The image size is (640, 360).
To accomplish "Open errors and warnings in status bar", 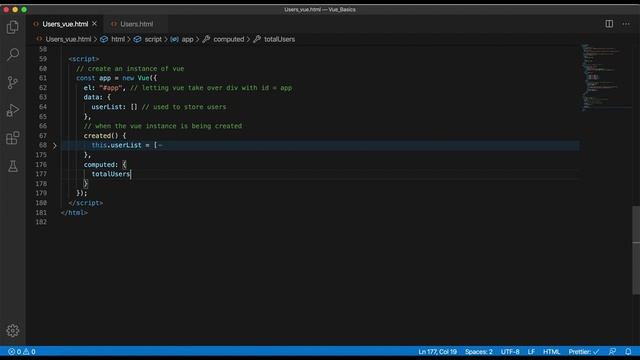I will [22, 351].
